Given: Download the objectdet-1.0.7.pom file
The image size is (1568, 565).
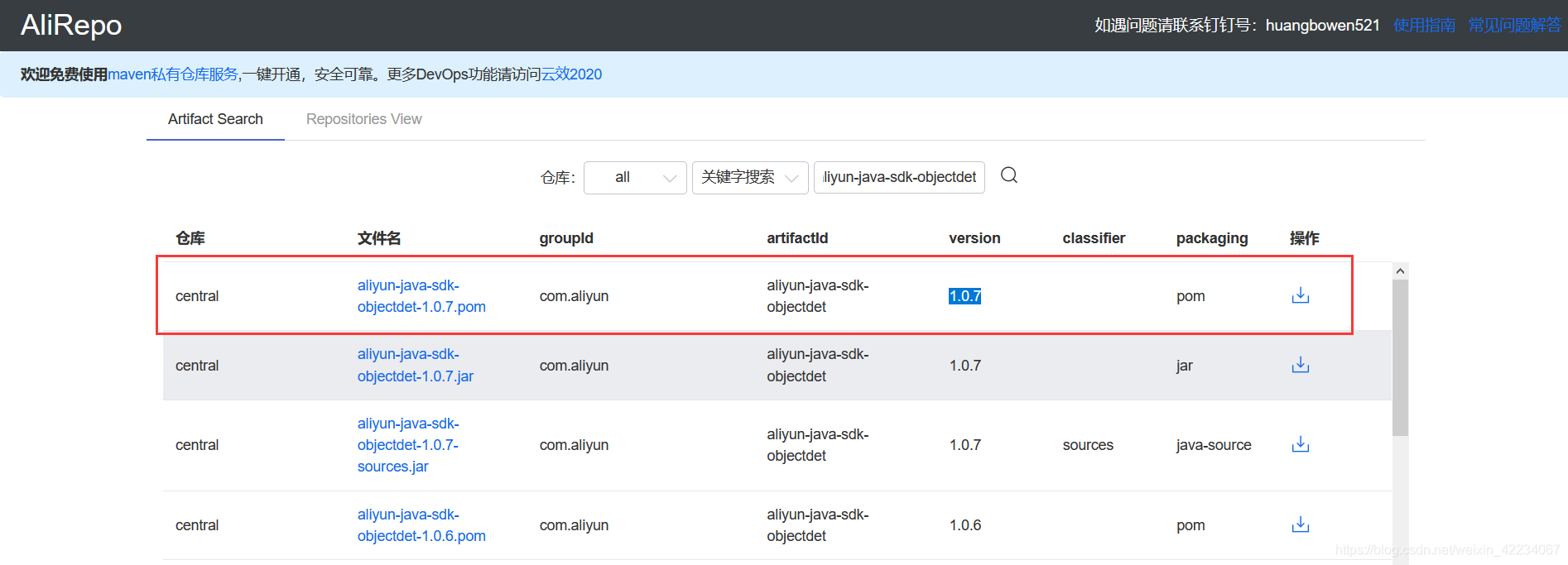Looking at the screenshot, I should point(1301,295).
